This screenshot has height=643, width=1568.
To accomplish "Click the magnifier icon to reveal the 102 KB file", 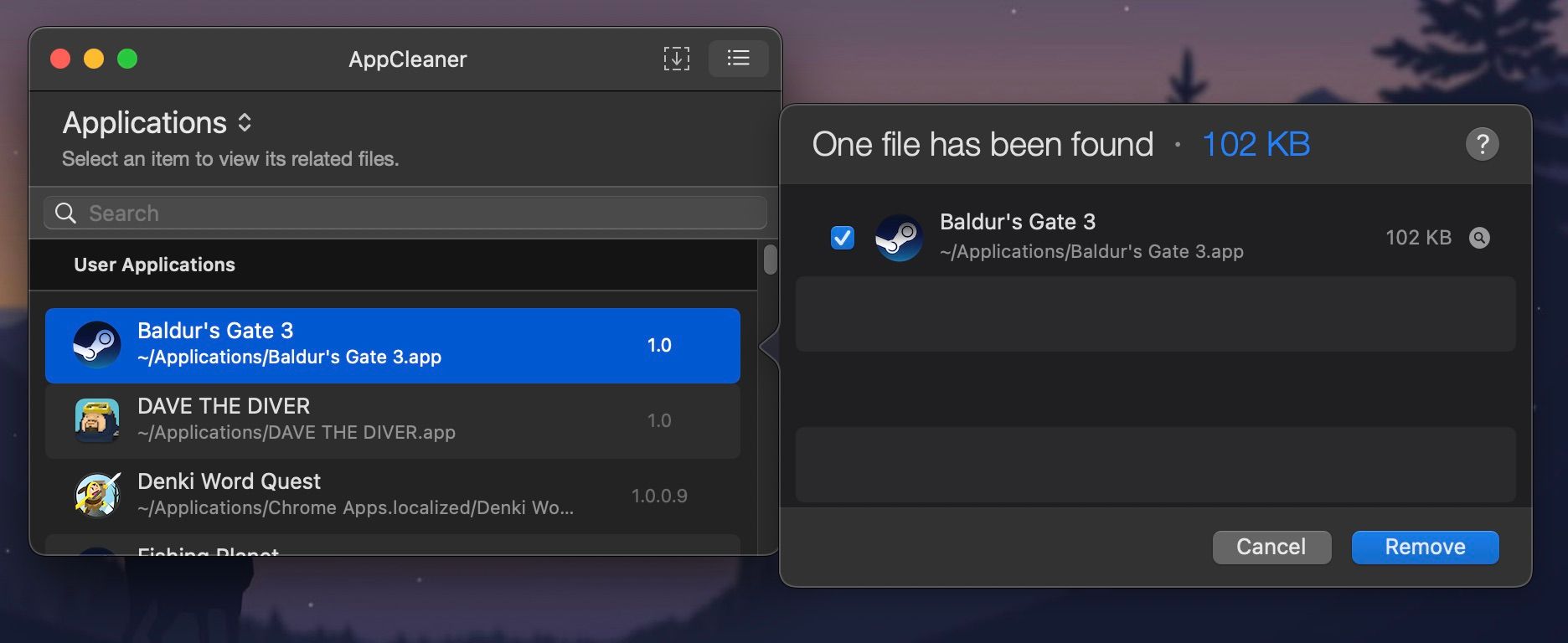I will click(1479, 238).
